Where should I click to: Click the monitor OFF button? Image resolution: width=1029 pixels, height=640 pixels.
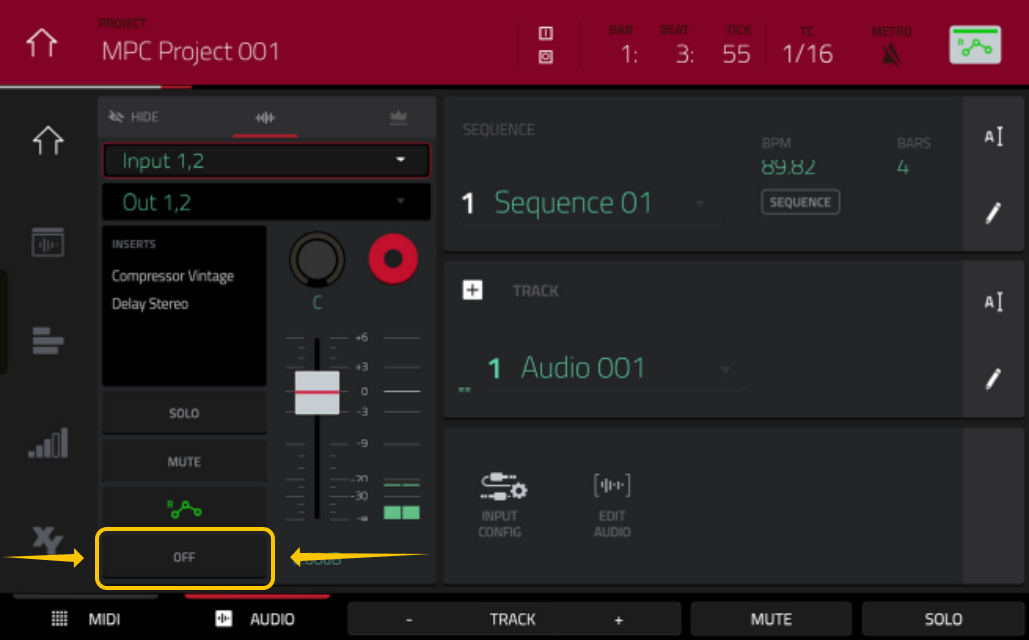tap(184, 557)
